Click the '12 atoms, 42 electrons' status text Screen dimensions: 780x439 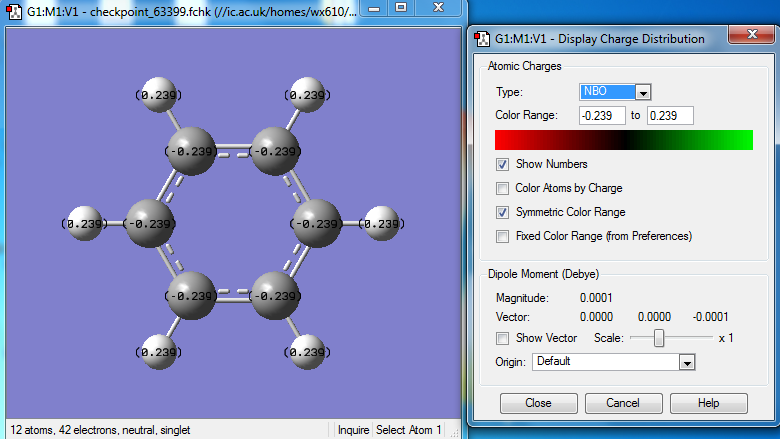pos(100,430)
